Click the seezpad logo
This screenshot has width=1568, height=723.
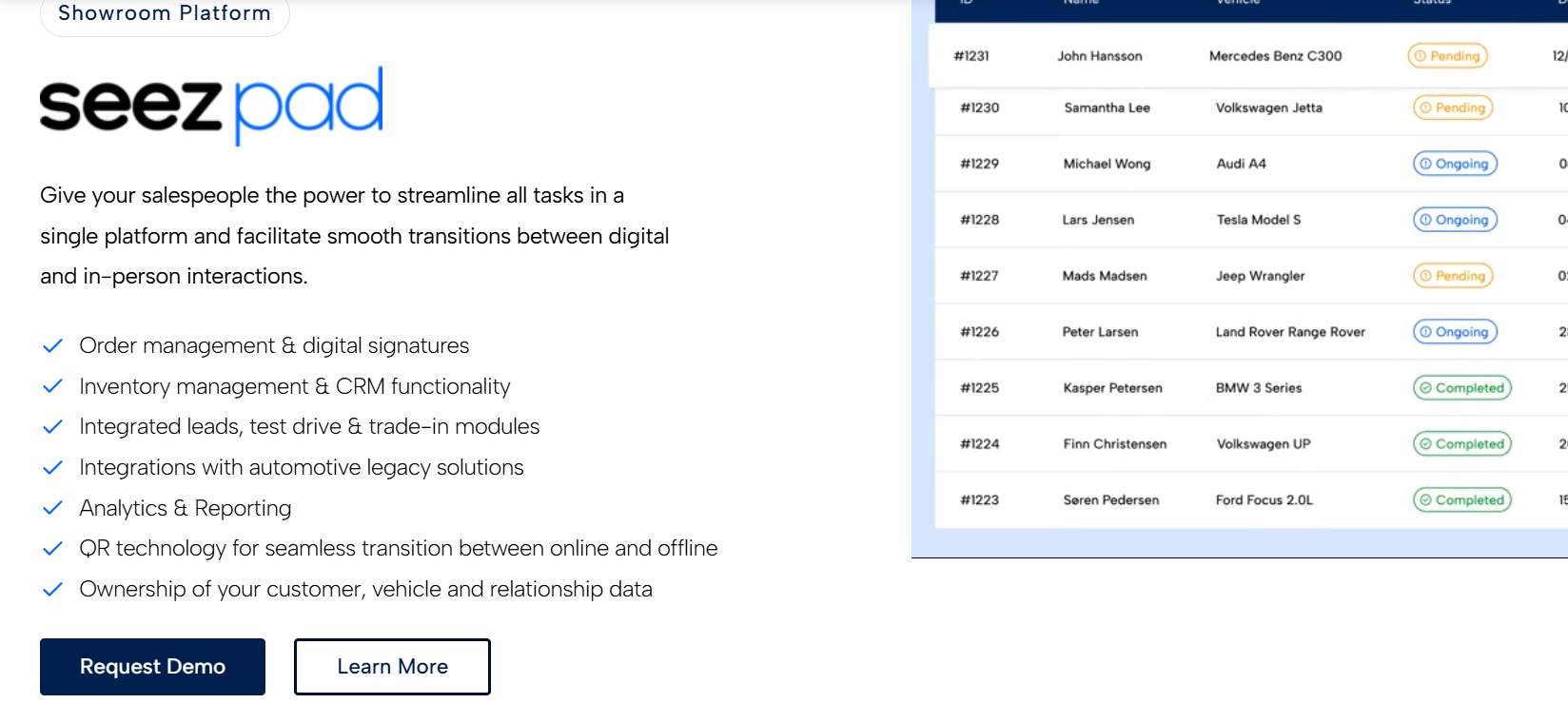point(211,105)
